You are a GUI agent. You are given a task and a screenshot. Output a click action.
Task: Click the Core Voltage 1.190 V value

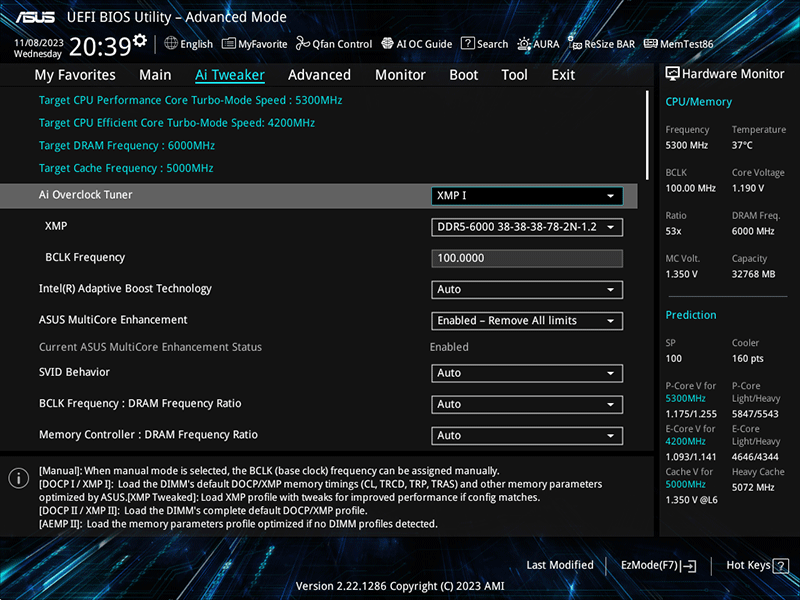(748, 188)
